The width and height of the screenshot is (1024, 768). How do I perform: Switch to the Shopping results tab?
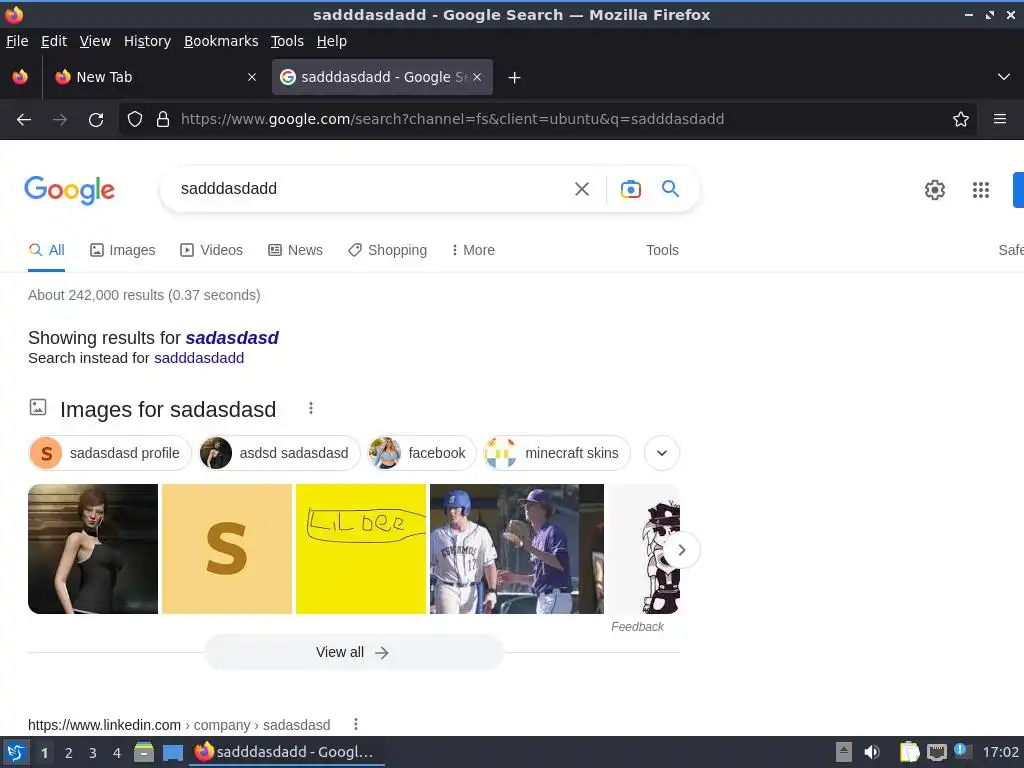387,250
